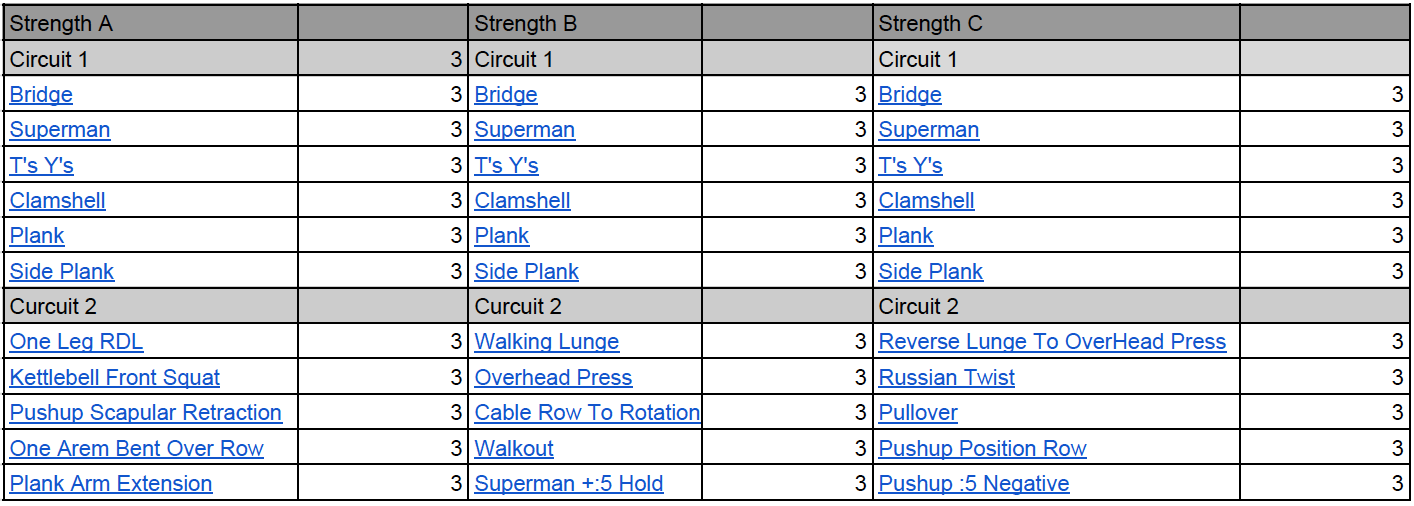Open the Reverse Lunge To OverHead Press link
The height and width of the screenshot is (506, 1414).
point(1052,342)
